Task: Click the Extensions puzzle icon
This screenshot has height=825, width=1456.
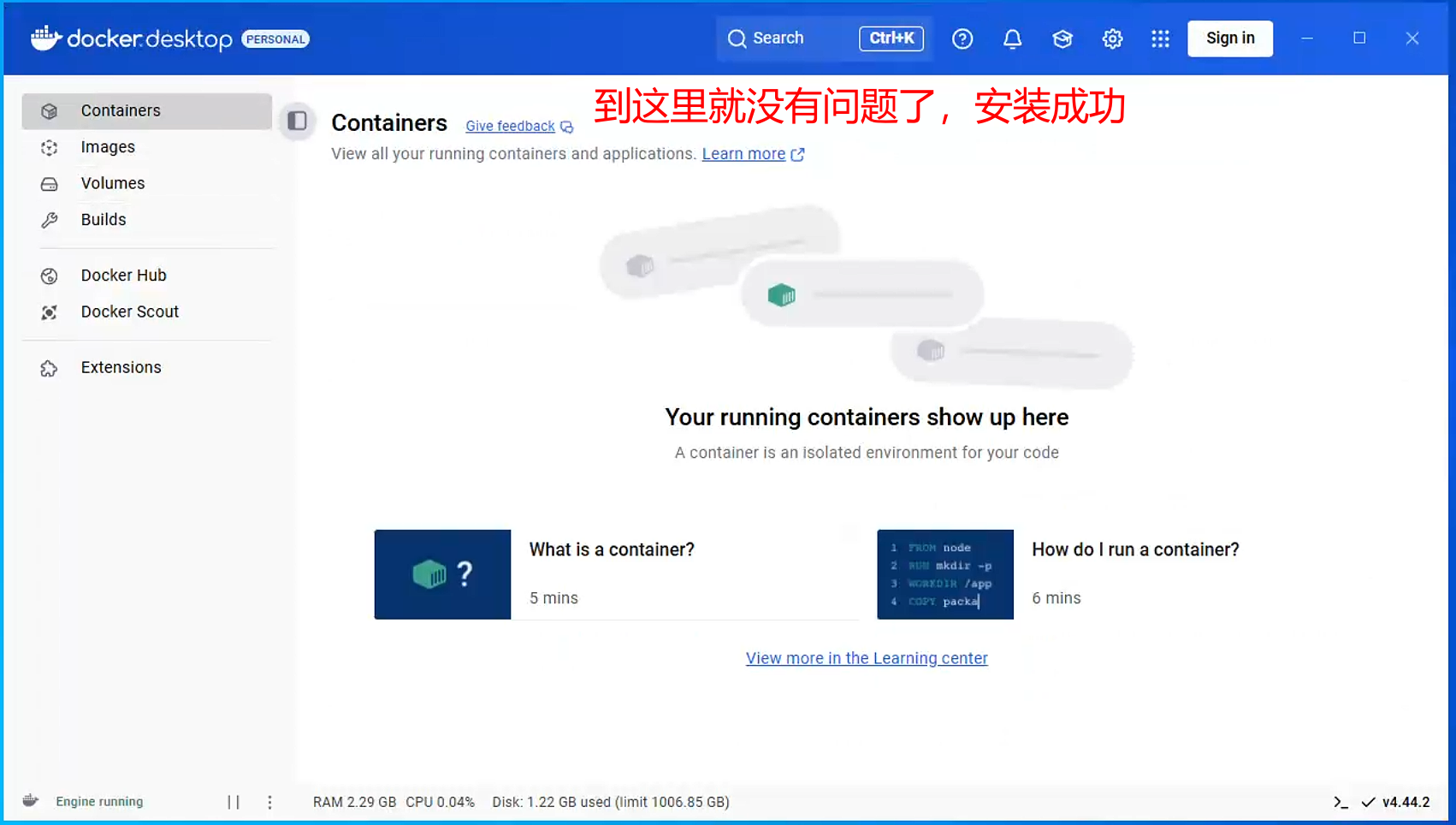Action: coord(50,369)
